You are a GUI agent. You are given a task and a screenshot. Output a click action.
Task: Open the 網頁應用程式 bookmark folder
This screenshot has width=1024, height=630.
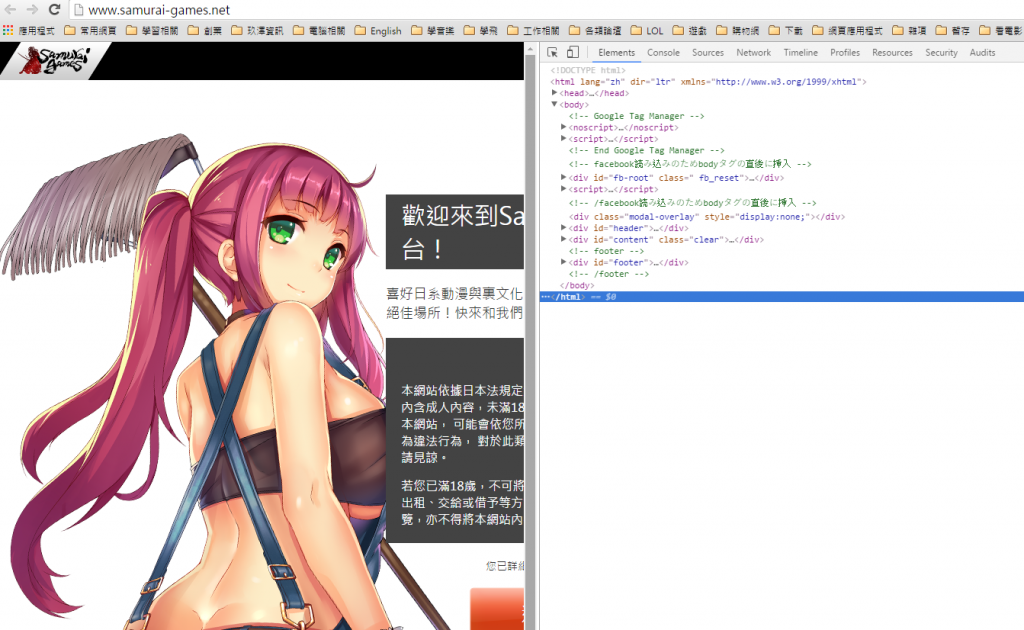point(848,30)
